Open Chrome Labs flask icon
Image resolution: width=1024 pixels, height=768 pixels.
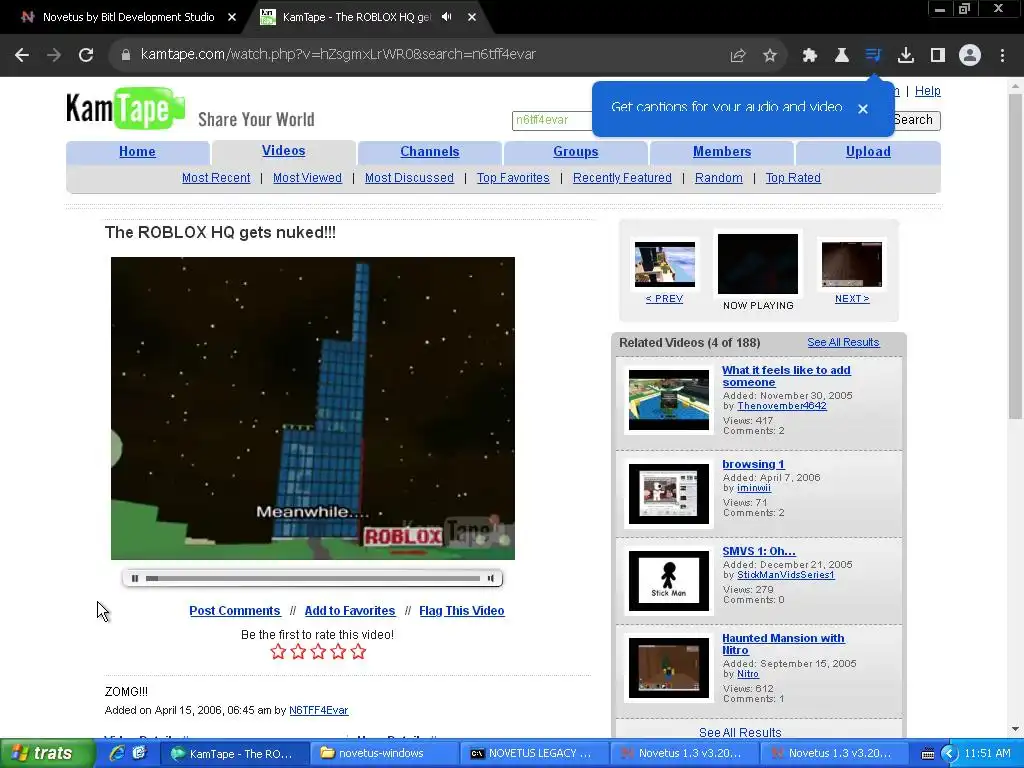coord(842,56)
